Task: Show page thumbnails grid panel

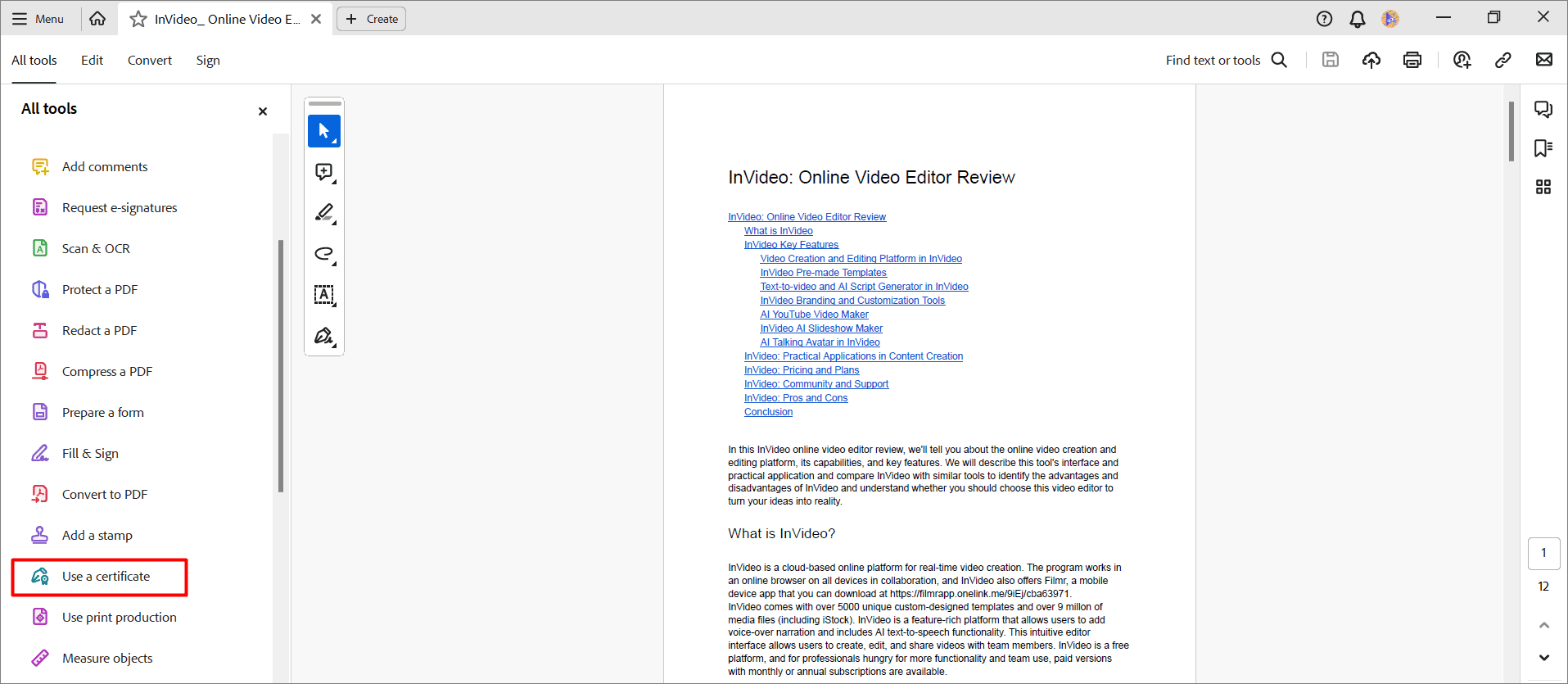Action: (1543, 188)
